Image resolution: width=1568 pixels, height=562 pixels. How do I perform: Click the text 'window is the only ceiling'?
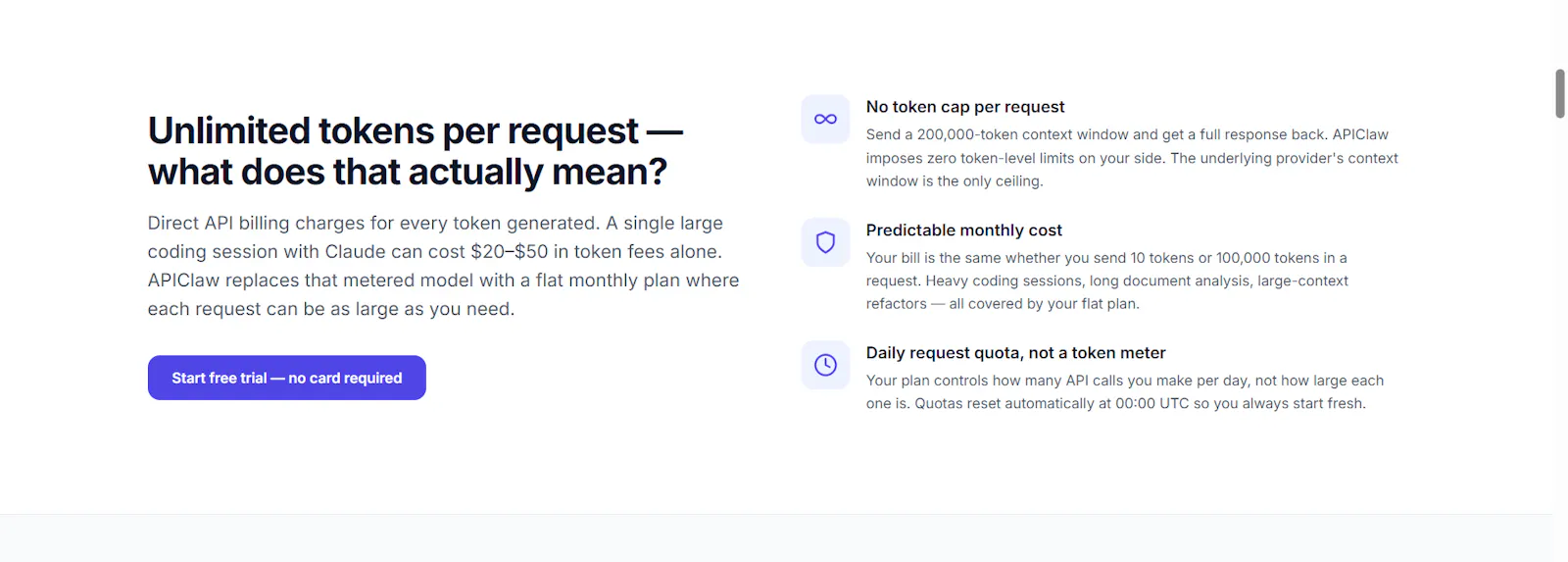(x=955, y=181)
